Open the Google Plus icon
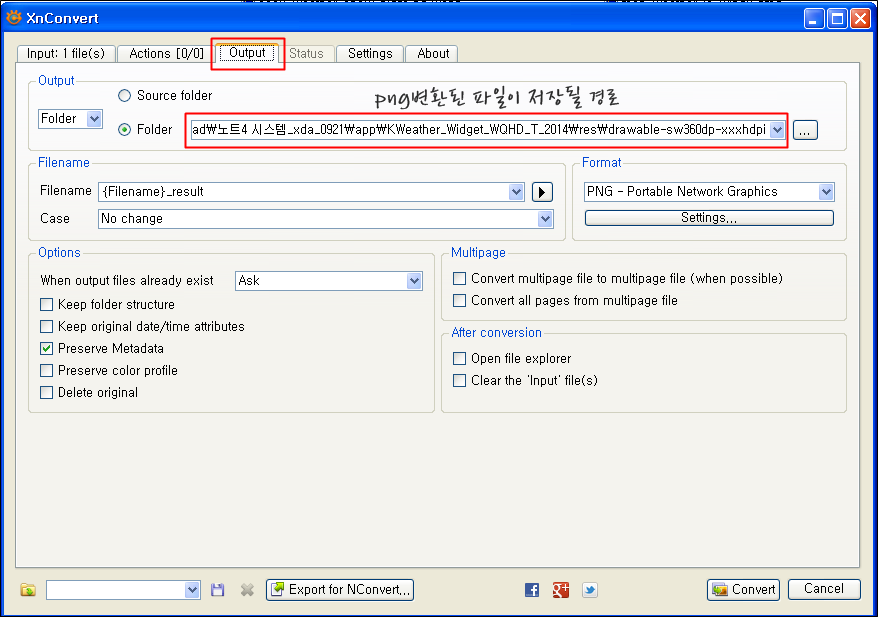The width and height of the screenshot is (878, 617). tap(561, 590)
